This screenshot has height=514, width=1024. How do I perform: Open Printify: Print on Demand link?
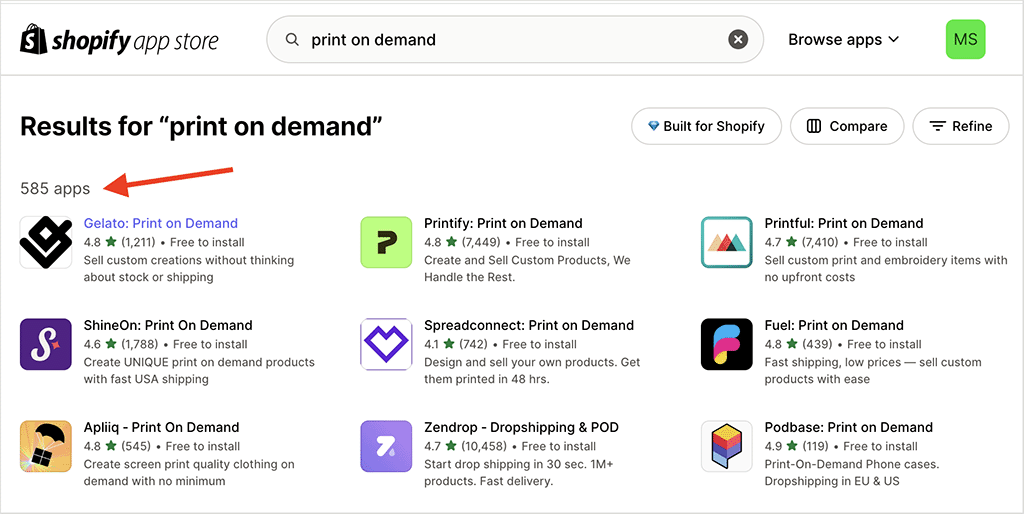[x=503, y=223]
